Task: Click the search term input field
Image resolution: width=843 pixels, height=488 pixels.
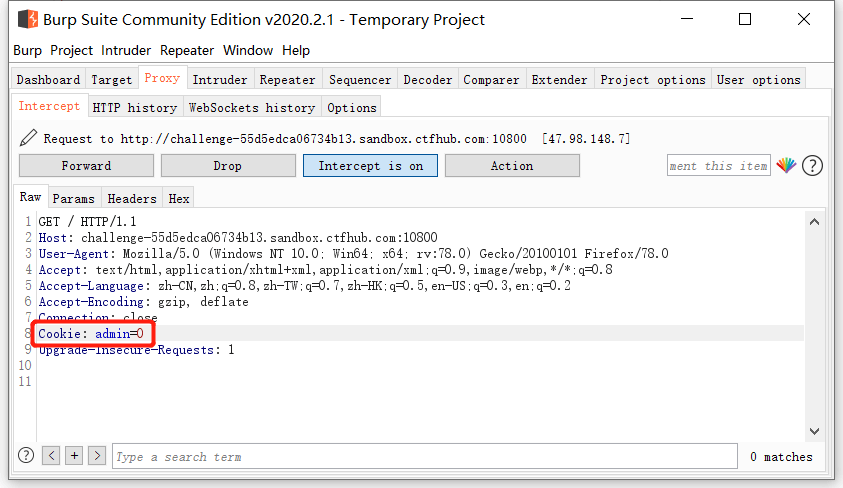Action: click(425, 456)
